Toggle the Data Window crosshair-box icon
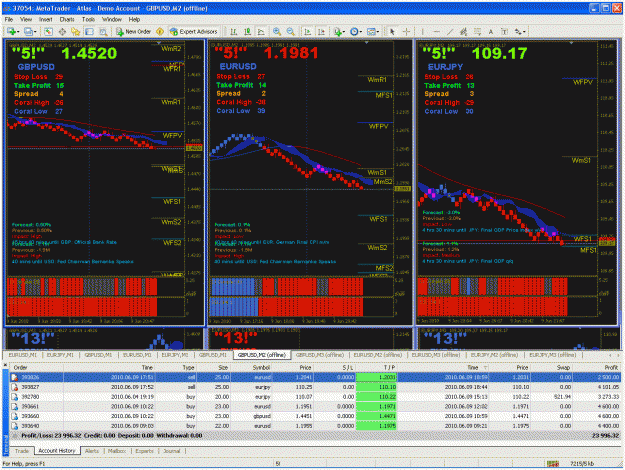This screenshot has width=625, height=470. 62,31
